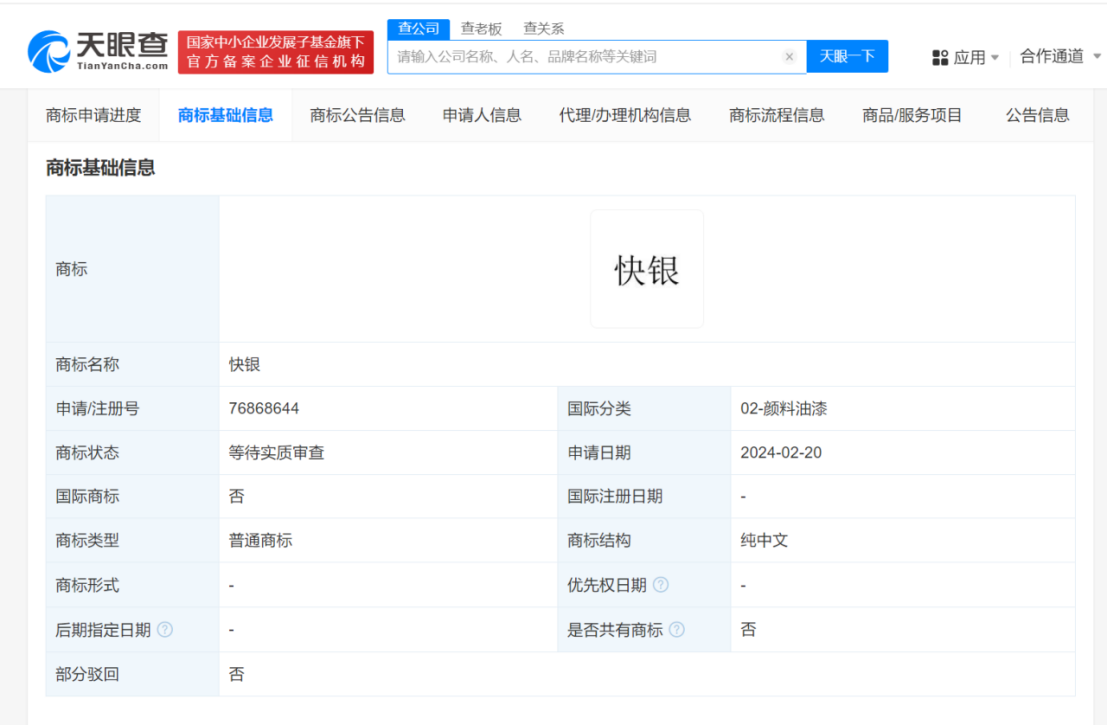
Task: Click the 天眼一下 search button
Action: (847, 57)
